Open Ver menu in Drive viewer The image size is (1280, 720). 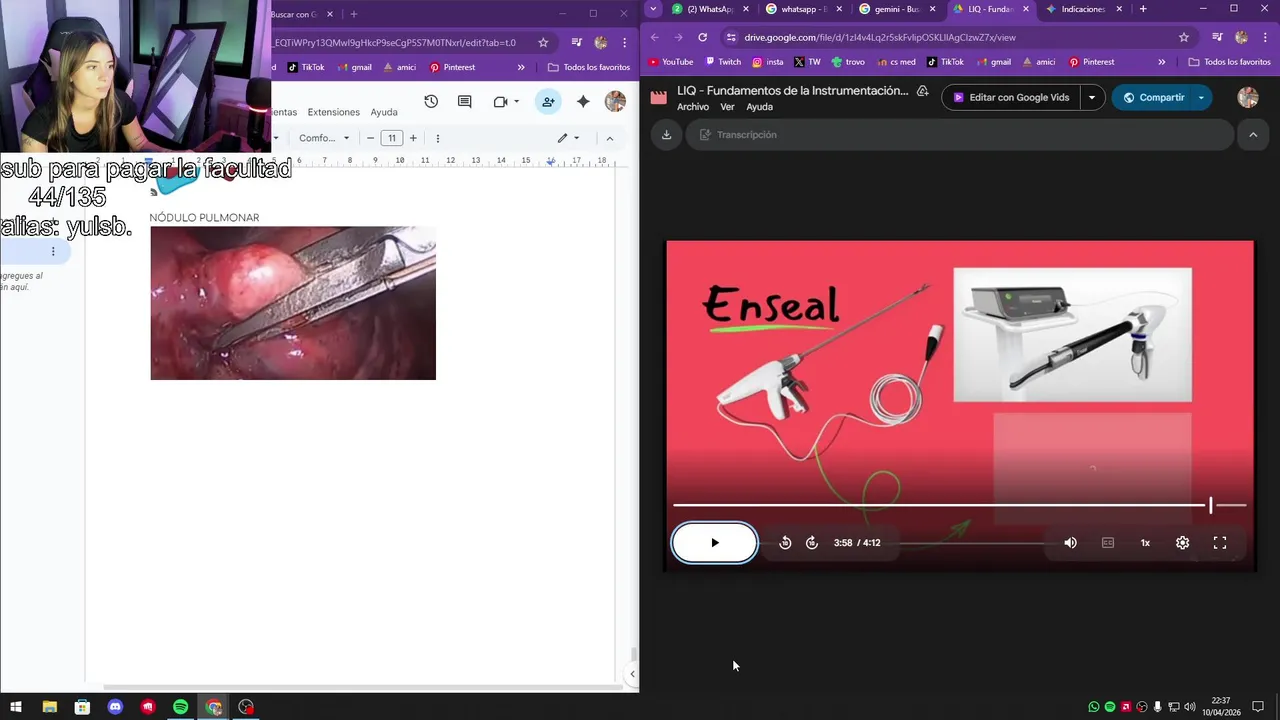(x=727, y=107)
